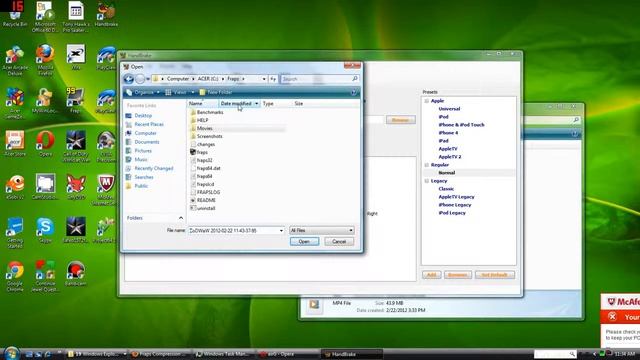Launch Opera from the desktop
This screenshot has width=640, height=360.
coord(45,144)
